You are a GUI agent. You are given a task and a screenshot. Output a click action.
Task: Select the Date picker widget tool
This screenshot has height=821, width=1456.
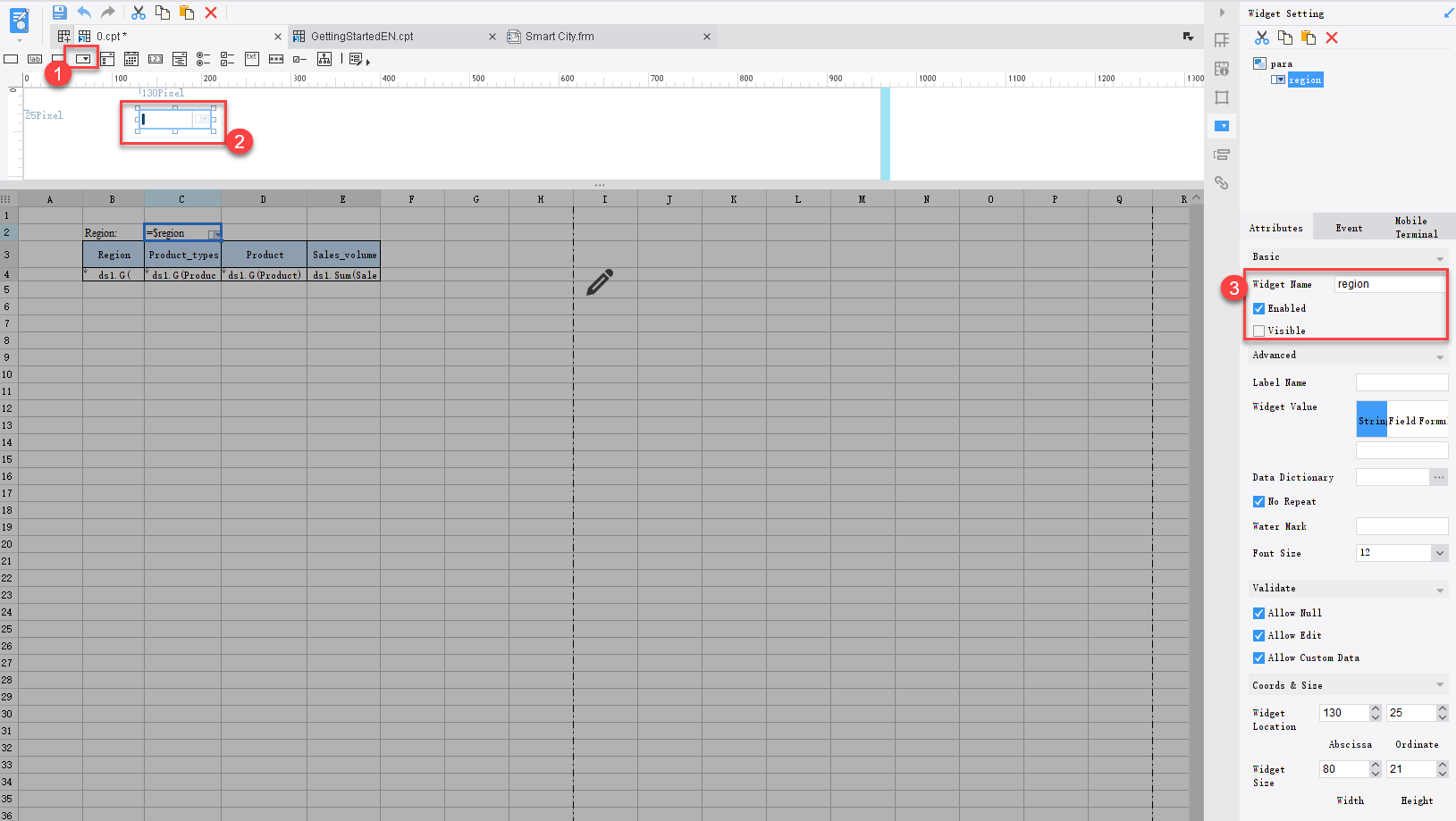pyautogui.click(x=131, y=58)
